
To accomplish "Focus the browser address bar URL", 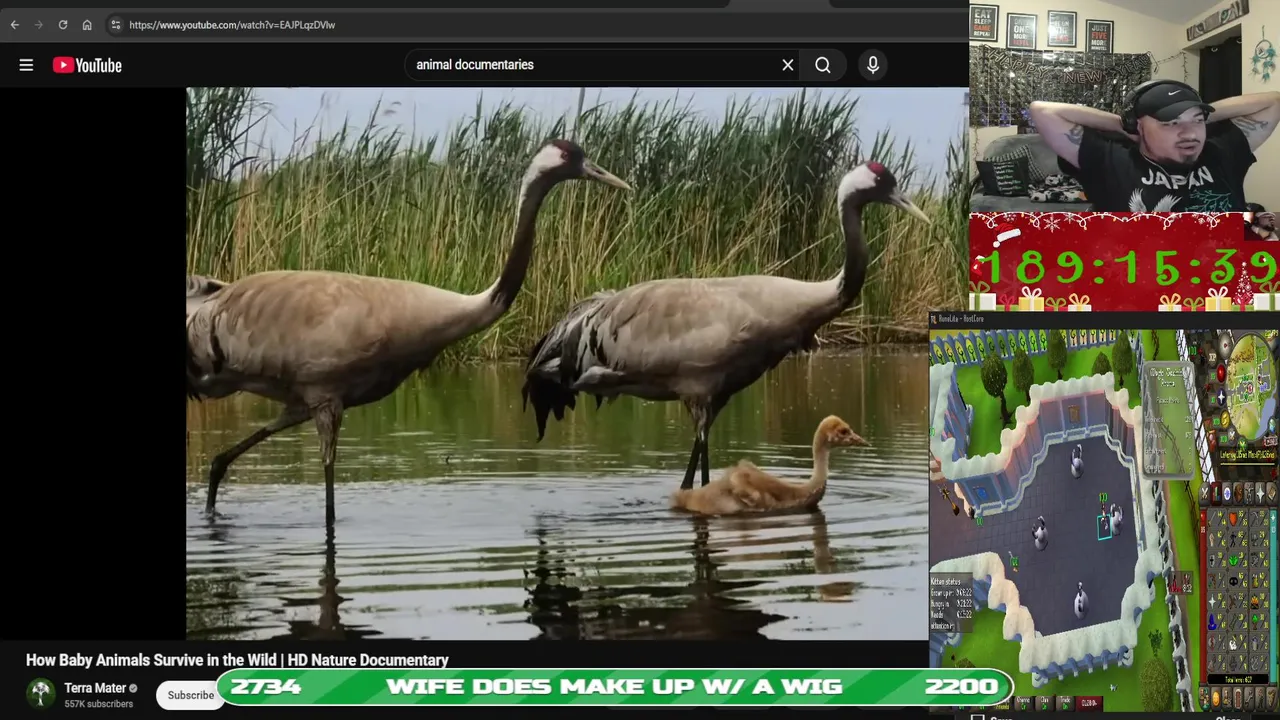I will [x=232, y=24].
